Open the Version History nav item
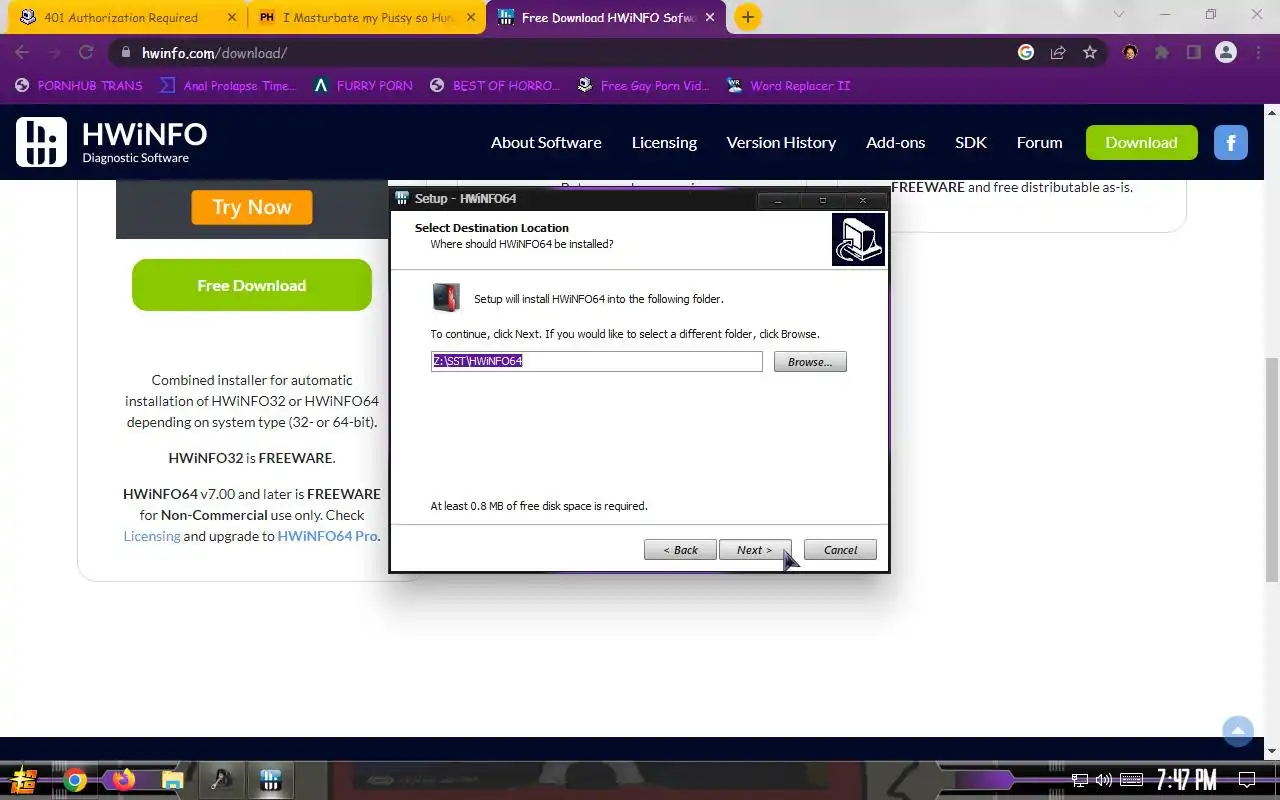1280x800 pixels. [x=781, y=142]
